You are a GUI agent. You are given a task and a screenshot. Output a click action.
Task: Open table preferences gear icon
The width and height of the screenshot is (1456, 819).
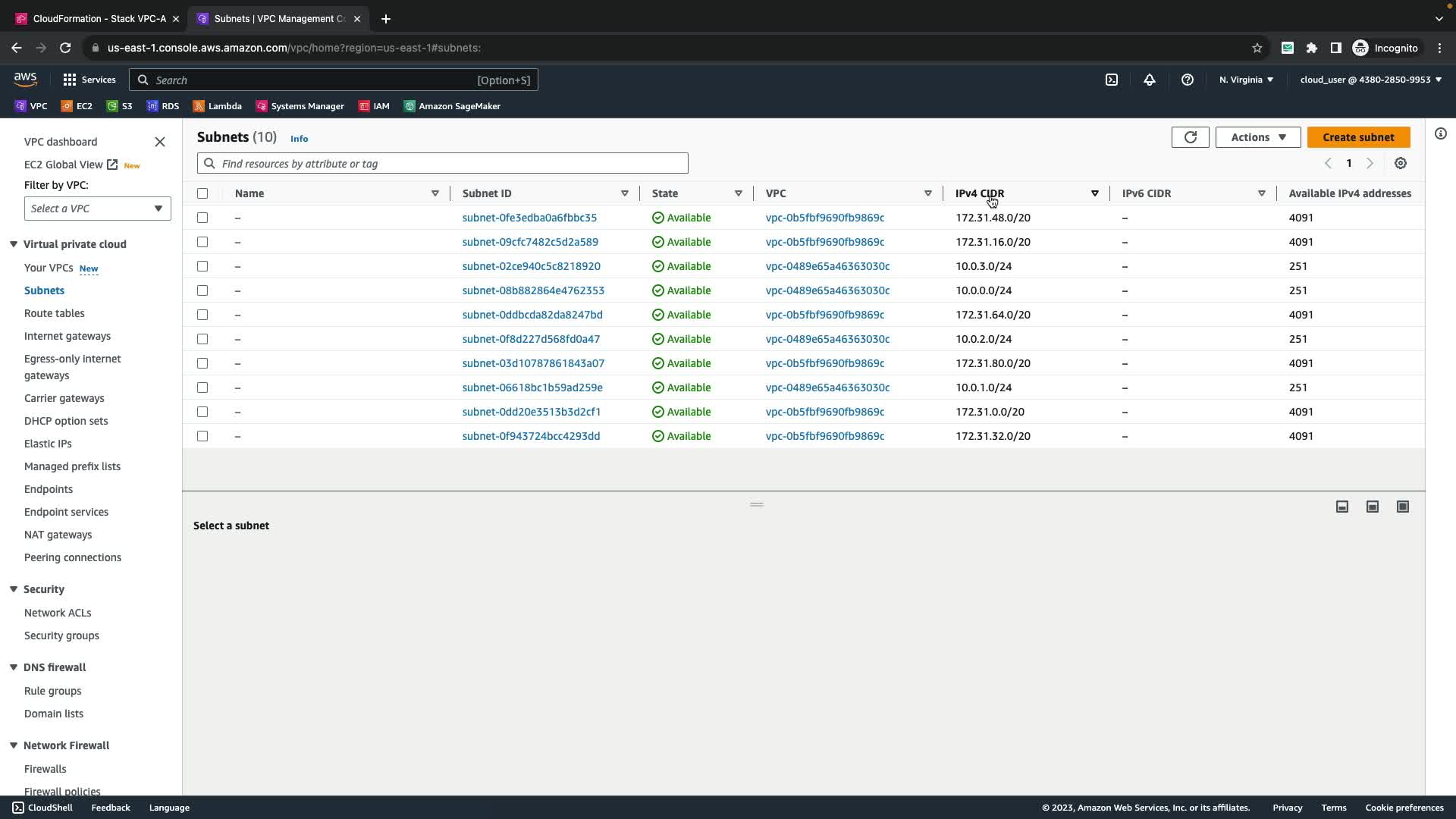[1401, 163]
